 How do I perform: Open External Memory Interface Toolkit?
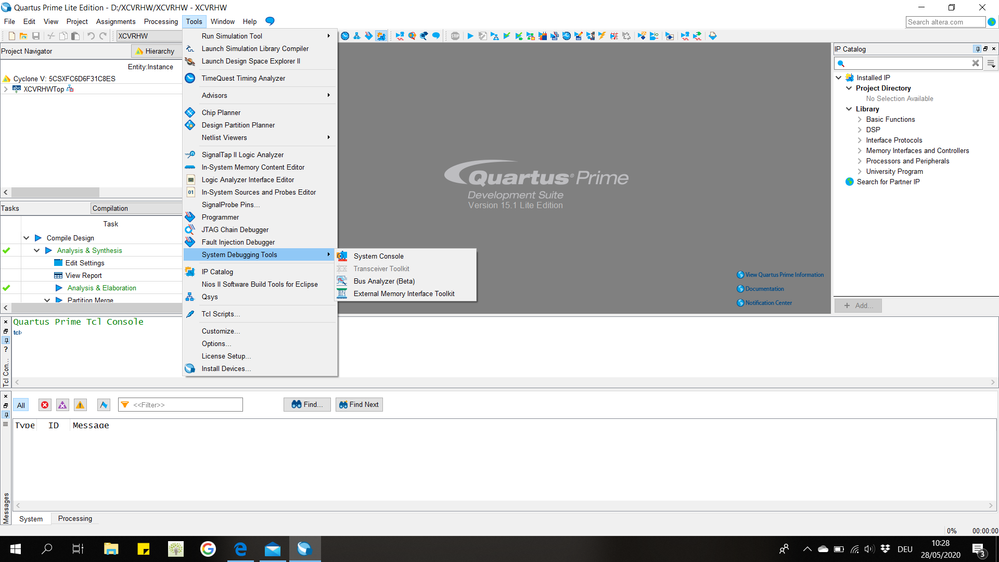[406, 294]
